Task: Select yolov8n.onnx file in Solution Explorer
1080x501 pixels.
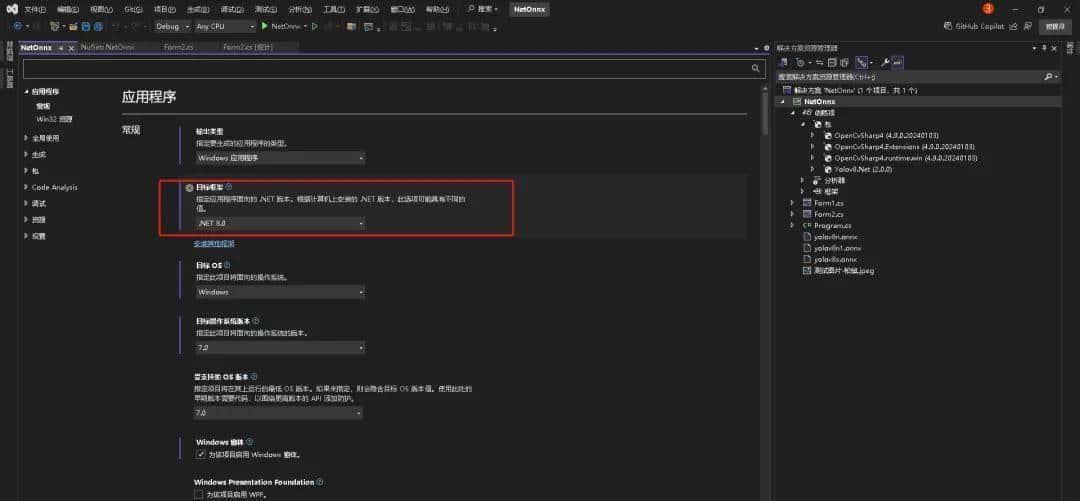Action: (x=835, y=236)
